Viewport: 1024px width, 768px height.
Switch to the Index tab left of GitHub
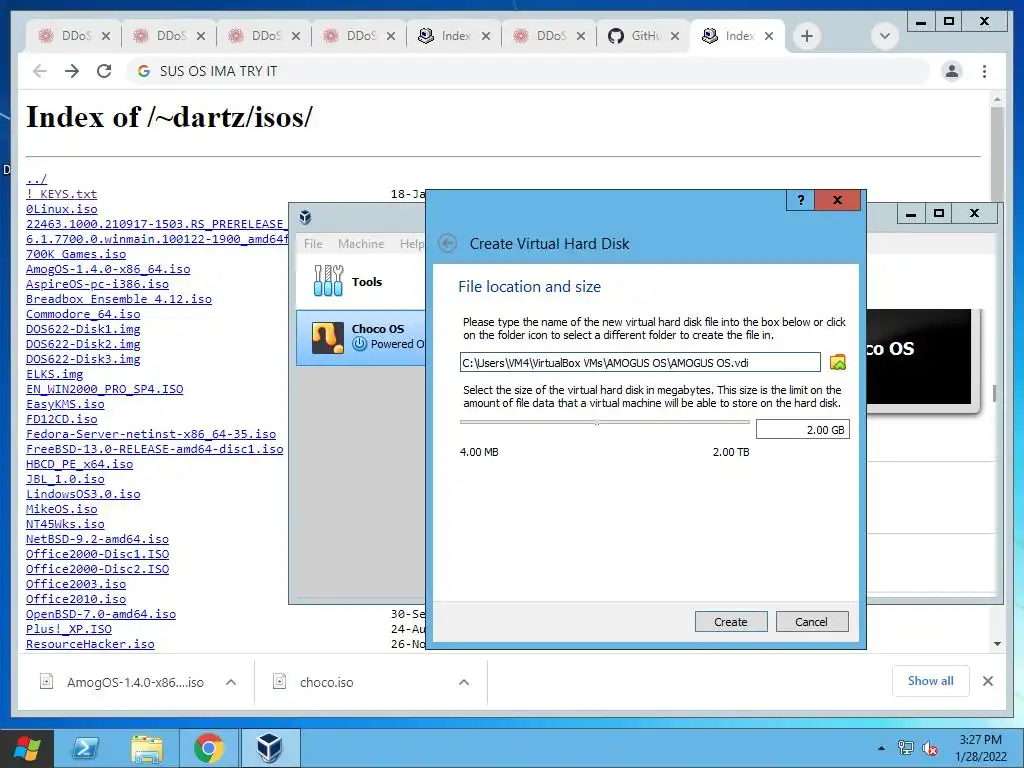[x=455, y=36]
